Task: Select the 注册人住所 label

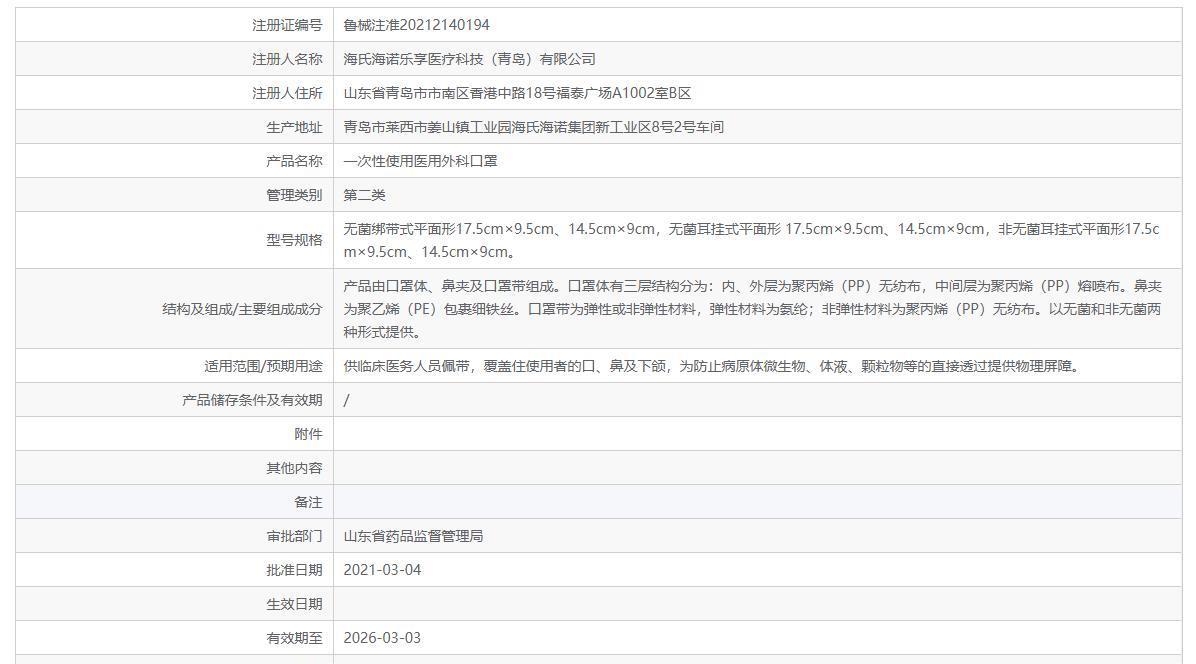Action: coord(287,93)
